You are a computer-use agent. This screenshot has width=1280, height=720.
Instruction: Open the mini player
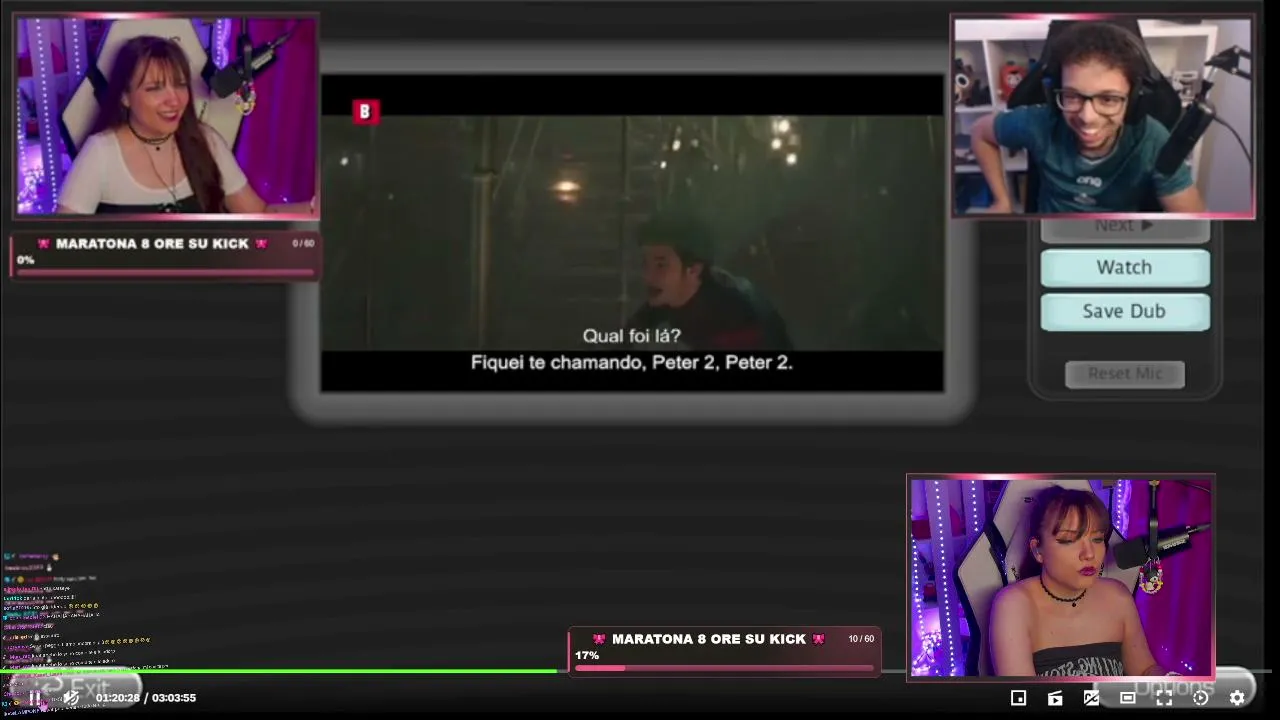[x=1018, y=698]
